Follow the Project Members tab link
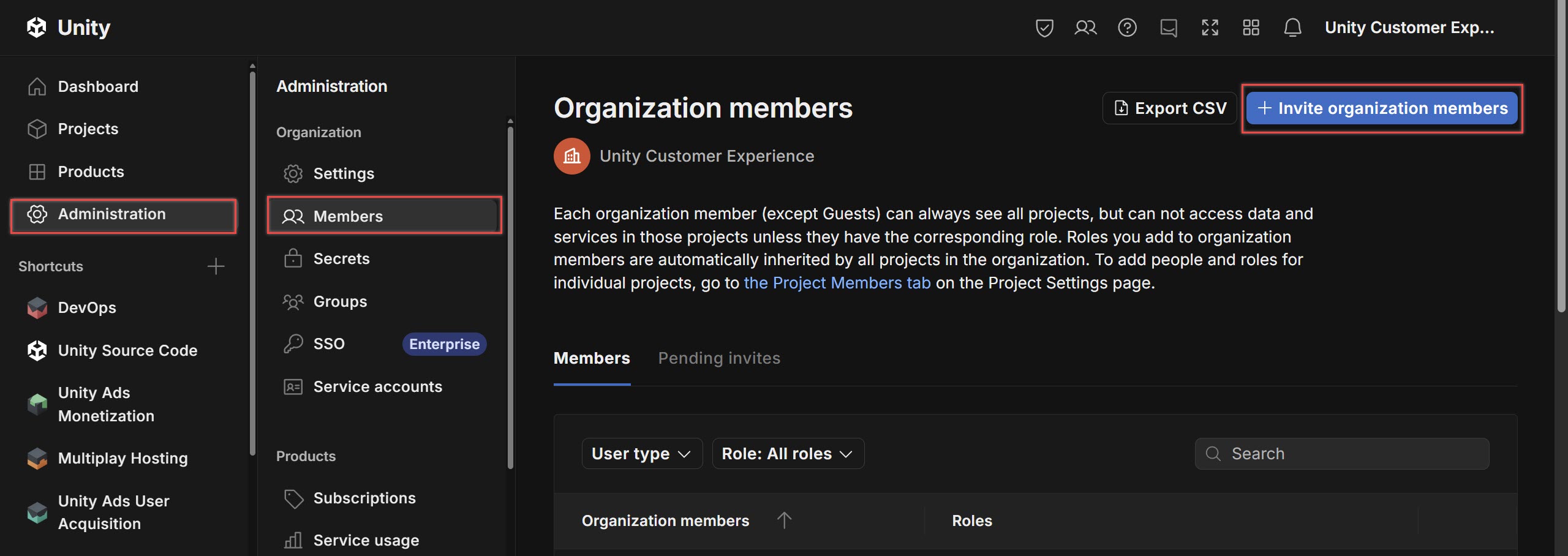The image size is (1568, 556). tap(837, 283)
